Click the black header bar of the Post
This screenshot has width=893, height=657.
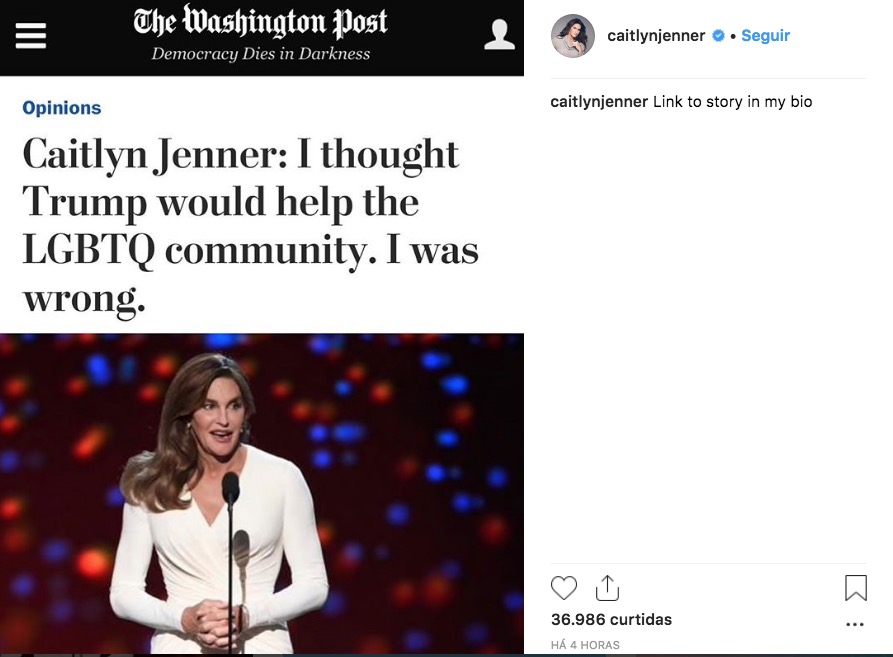(x=262, y=37)
